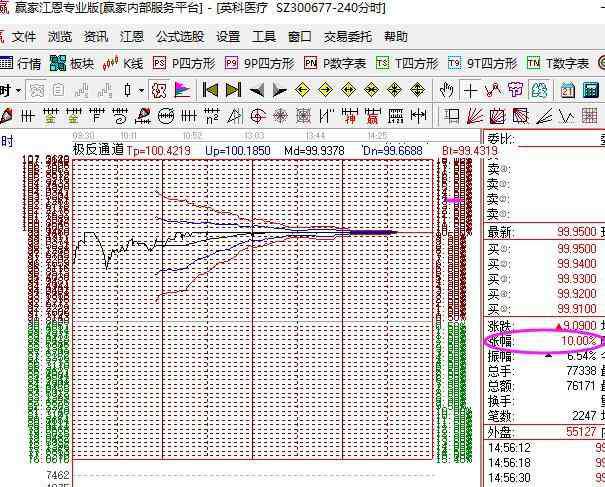Expand the 时 period dropdown arrow
This screenshot has width=605, height=487.
(18, 90)
